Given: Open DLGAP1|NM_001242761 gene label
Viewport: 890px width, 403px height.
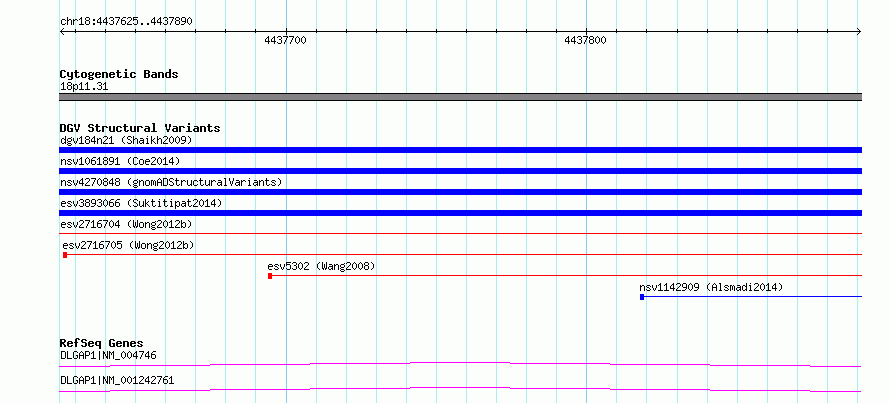Looking at the screenshot, I should click(x=117, y=380).
